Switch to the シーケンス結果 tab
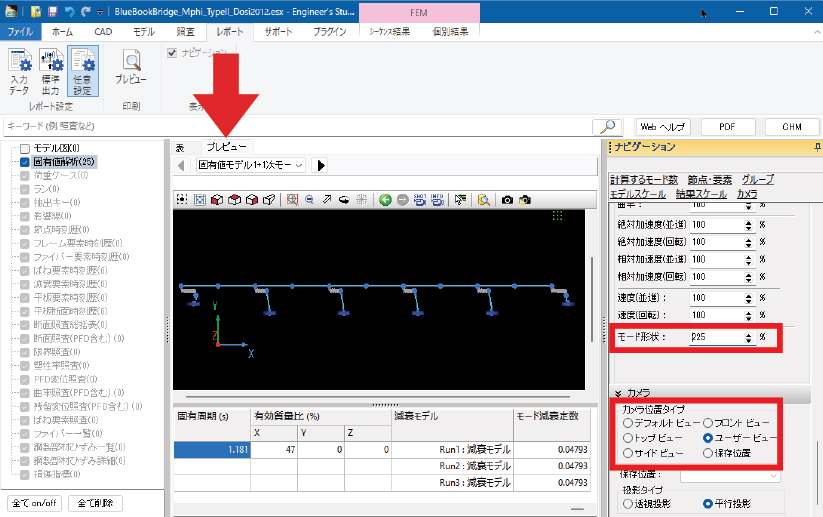The height and width of the screenshot is (517, 823). pyautogui.click(x=389, y=31)
